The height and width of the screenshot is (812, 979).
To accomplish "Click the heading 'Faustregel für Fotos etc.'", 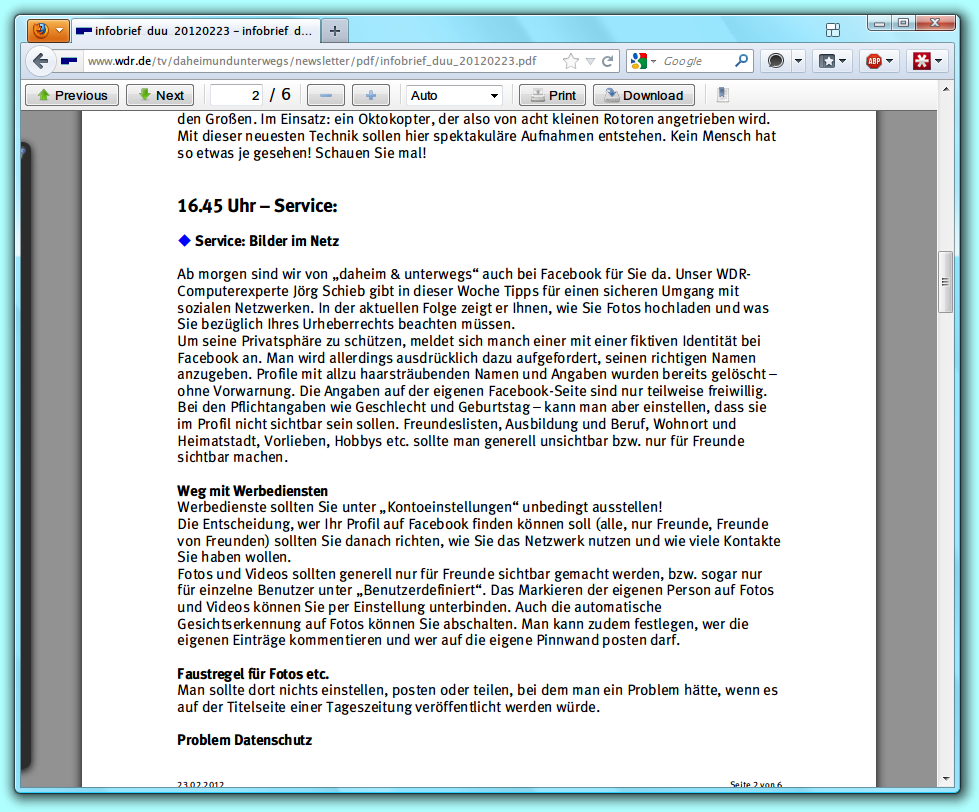I will point(253,674).
